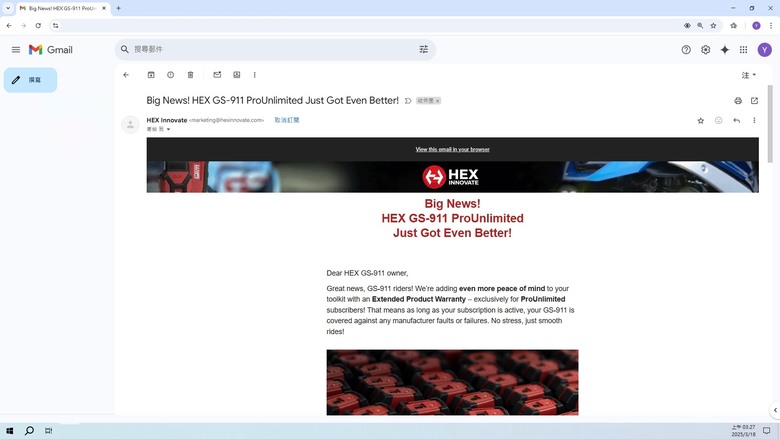Open the Windows Start menu

click(x=9, y=431)
